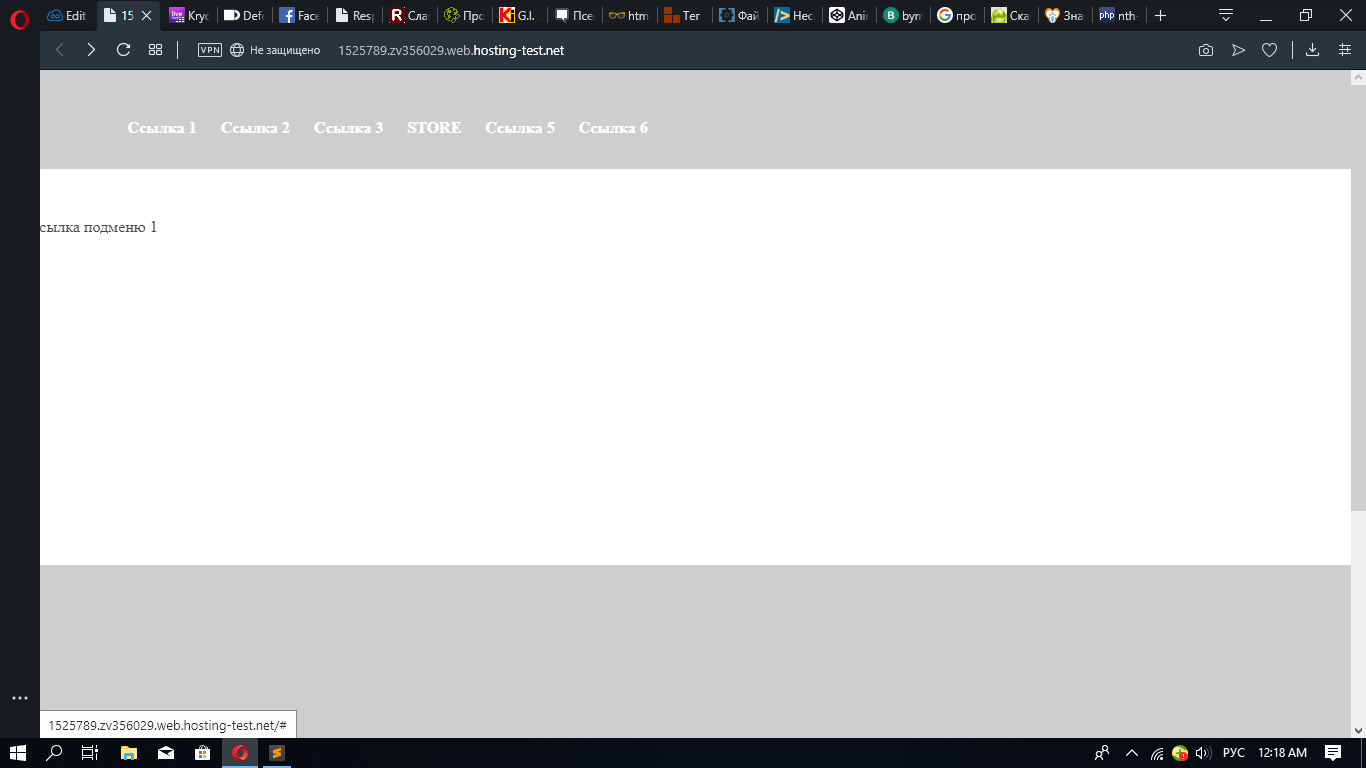
Task: Bookmark this page with the heart icon
Action: point(1269,50)
